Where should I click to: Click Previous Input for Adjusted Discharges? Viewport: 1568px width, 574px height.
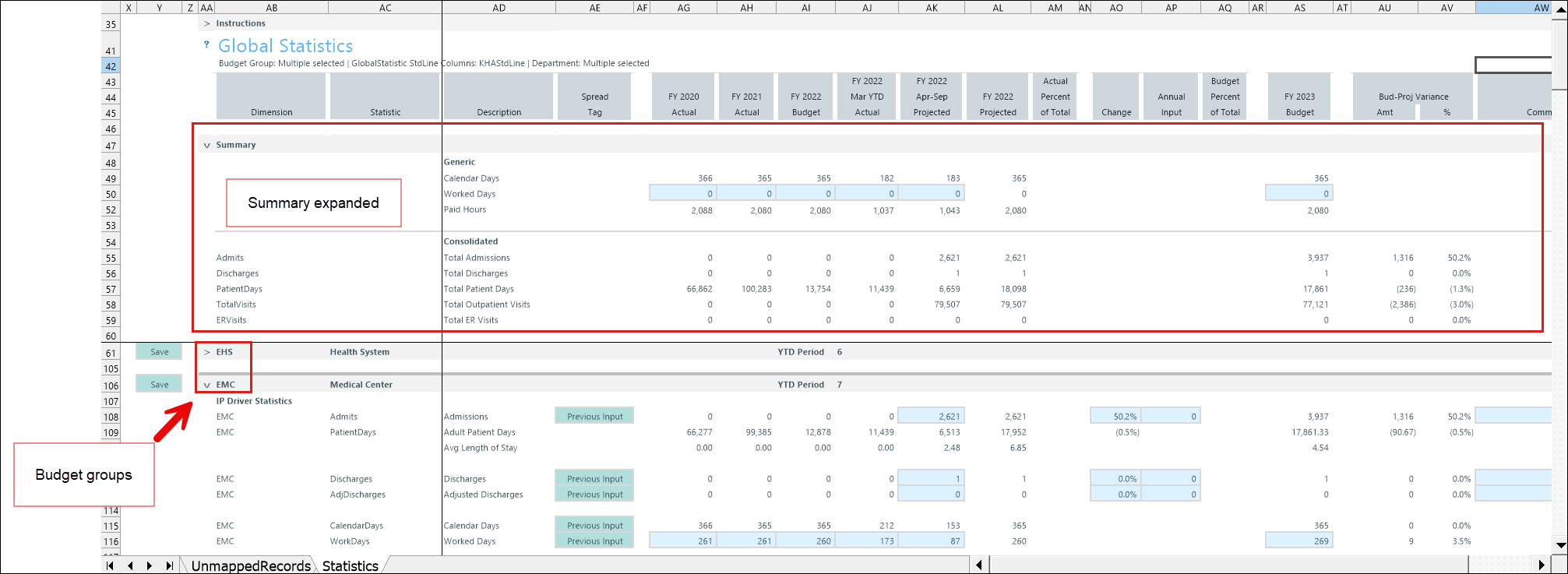594,495
